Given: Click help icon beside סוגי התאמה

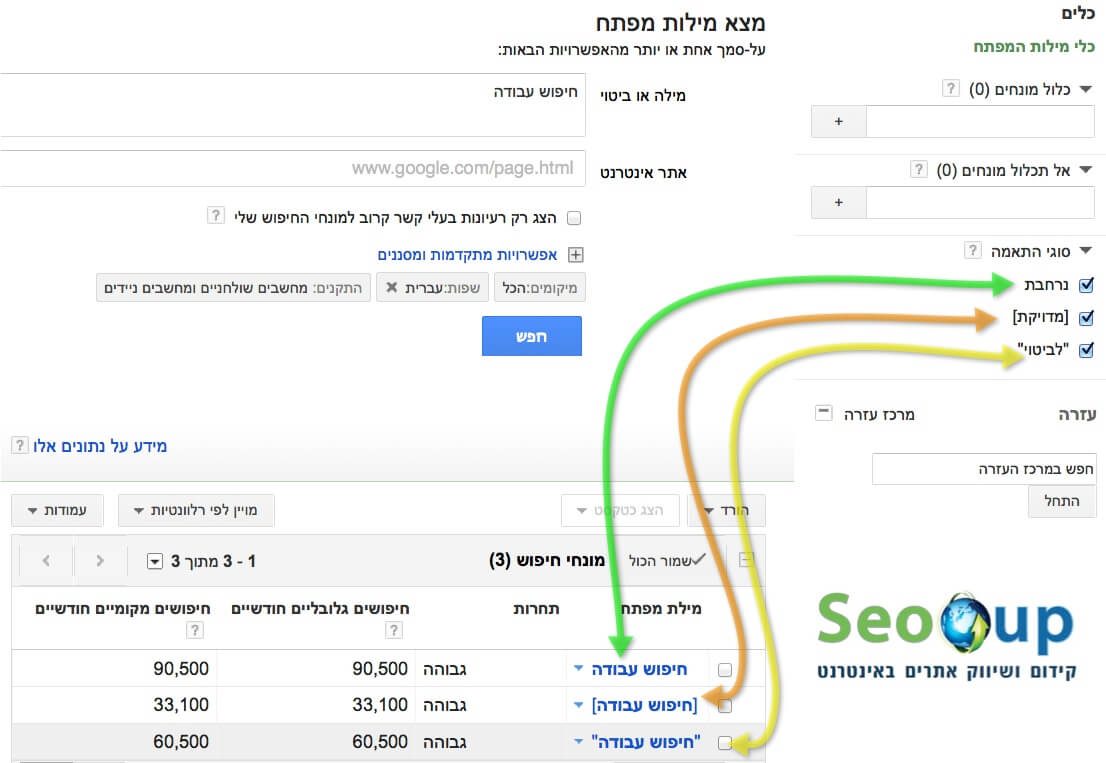Looking at the screenshot, I should [971, 250].
